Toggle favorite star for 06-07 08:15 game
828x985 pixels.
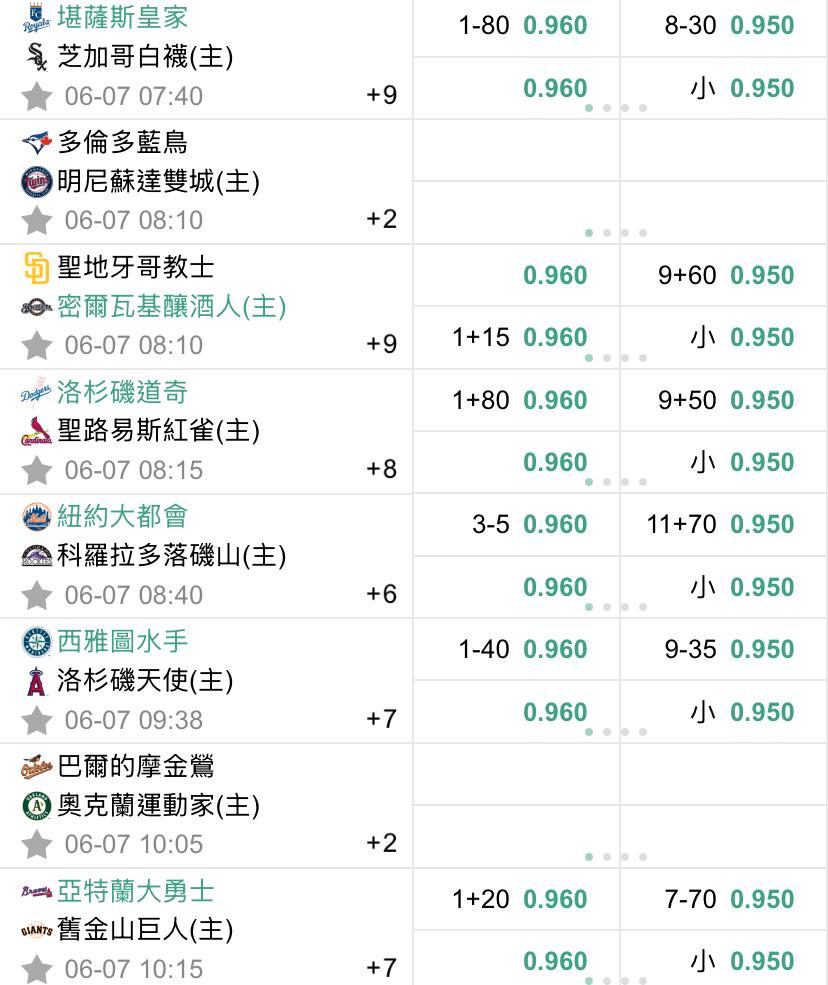[36, 470]
